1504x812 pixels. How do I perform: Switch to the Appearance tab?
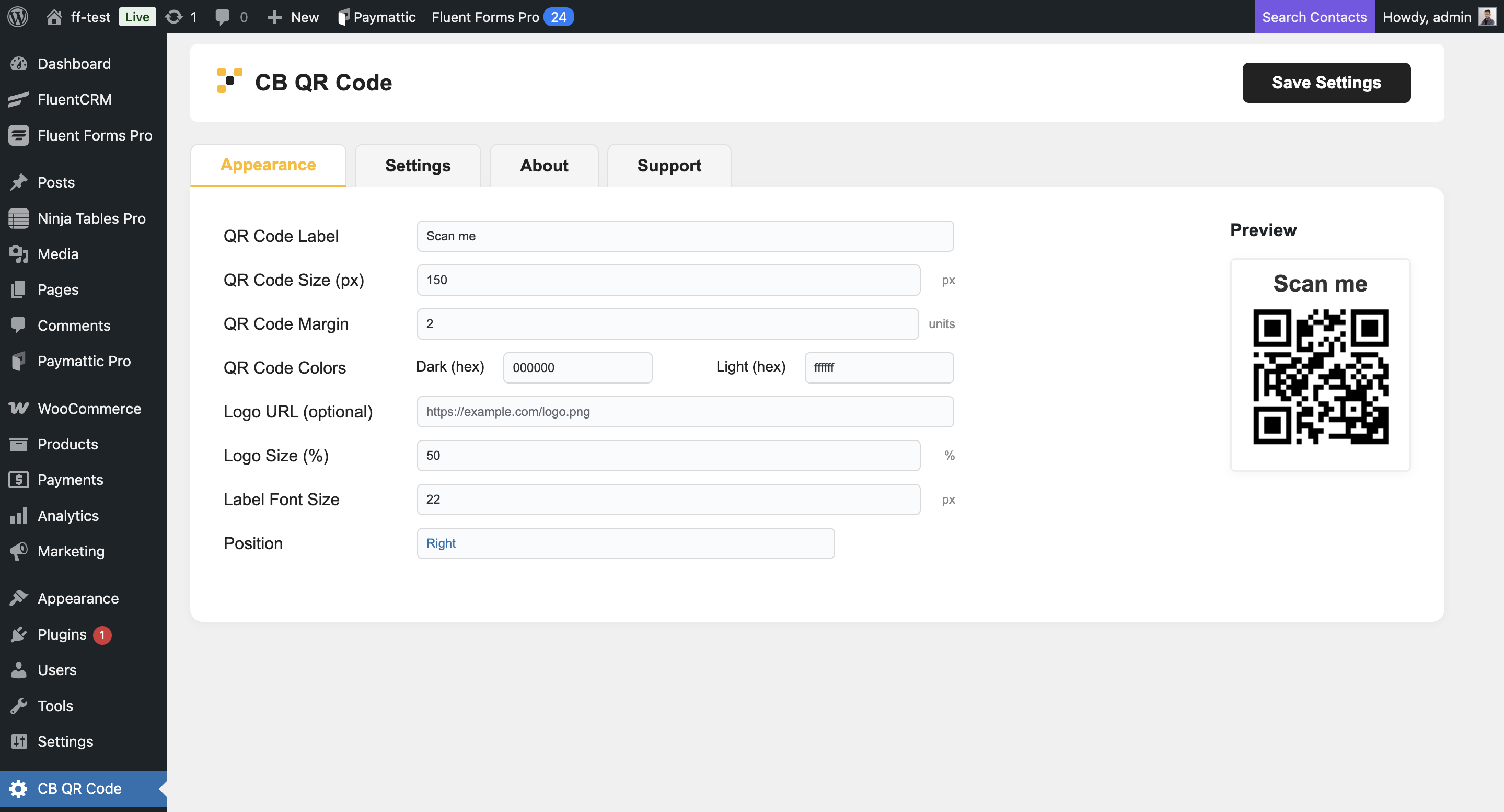coord(268,165)
